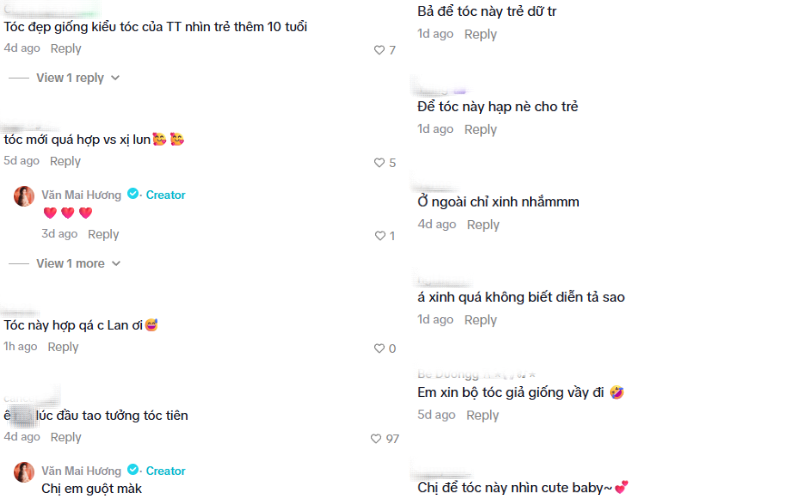Like the comment with 97 hearts

click(376, 439)
